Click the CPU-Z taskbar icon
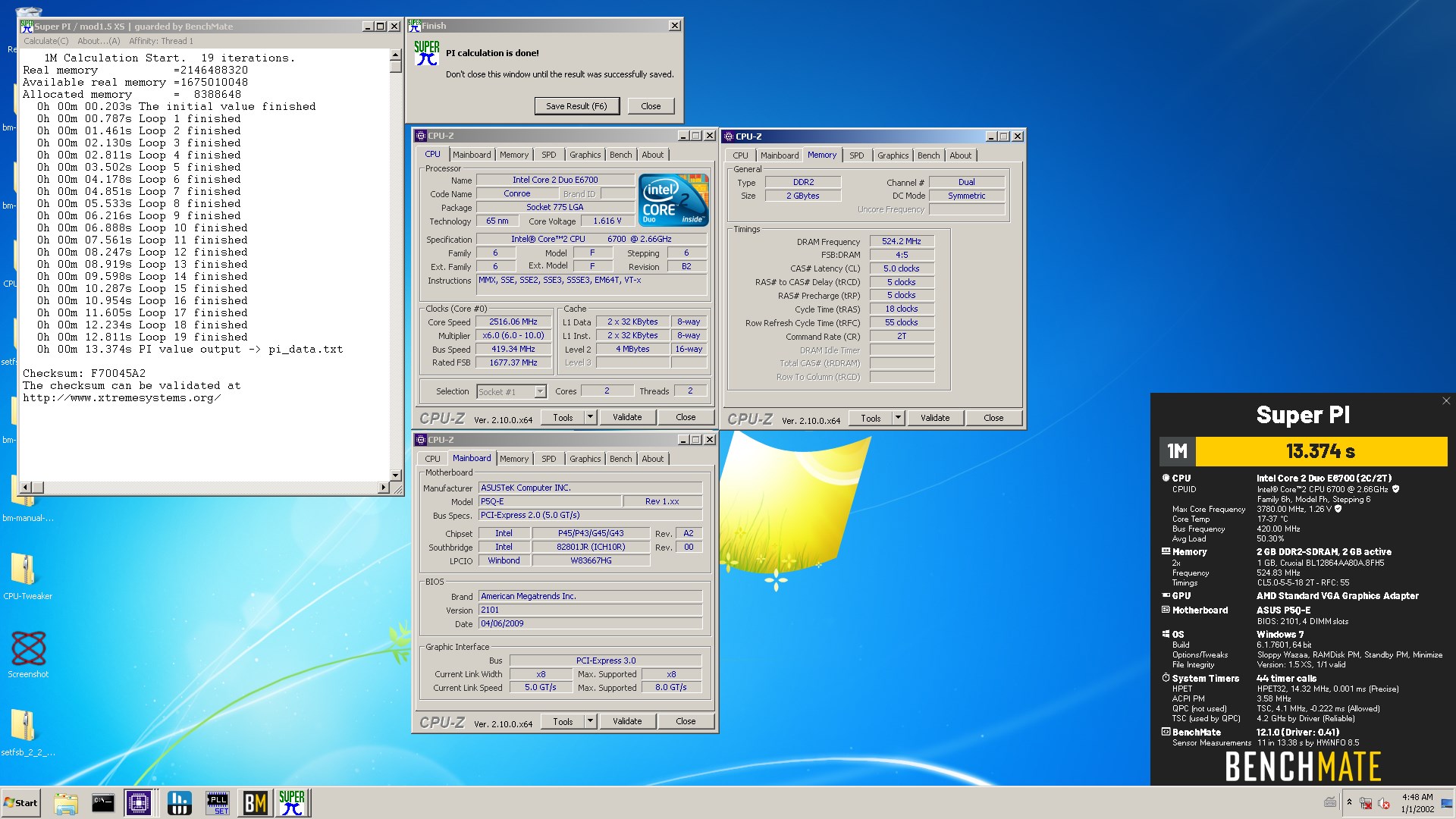The width and height of the screenshot is (1456, 819). click(140, 803)
